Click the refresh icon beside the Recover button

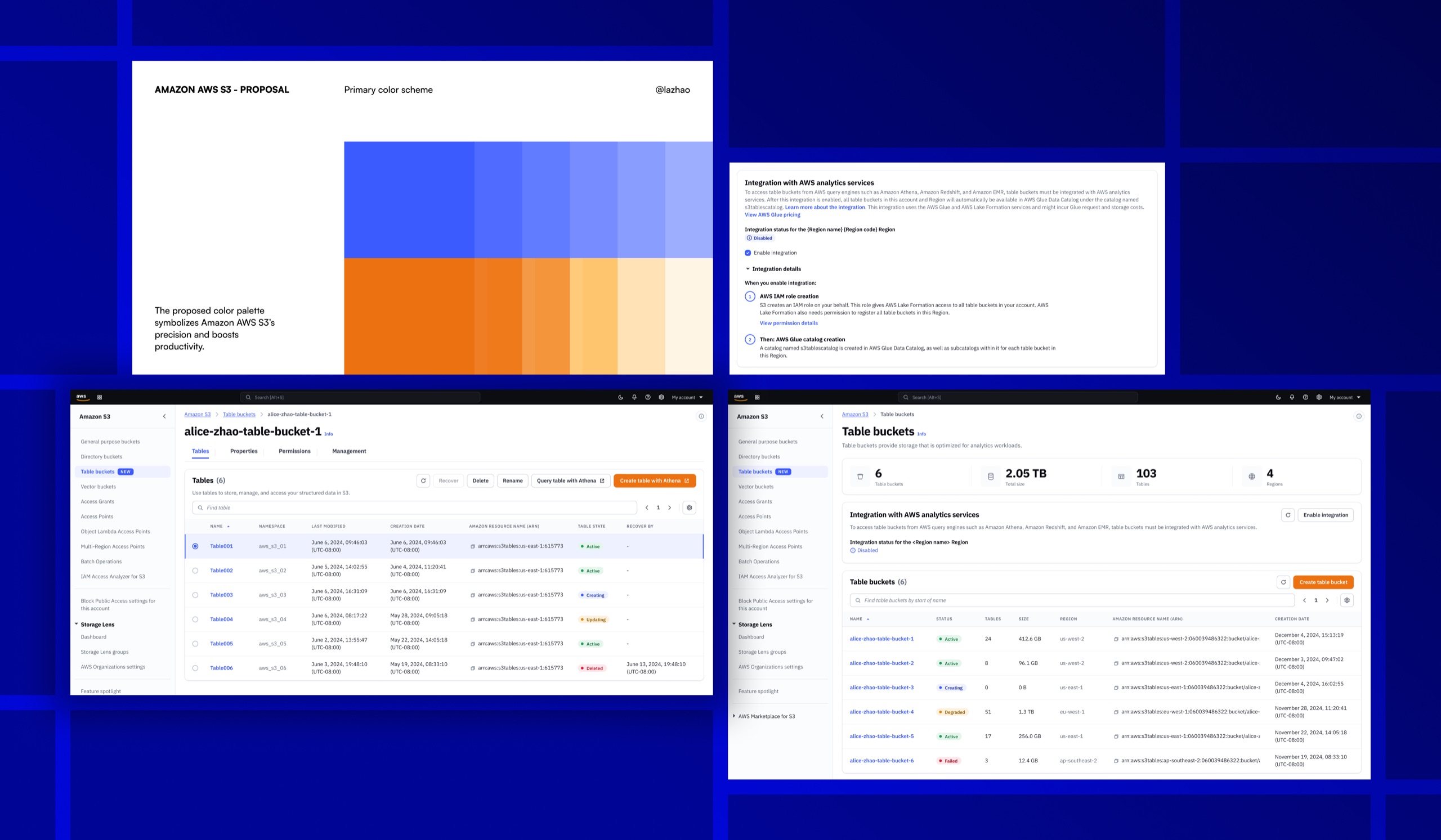coord(423,480)
